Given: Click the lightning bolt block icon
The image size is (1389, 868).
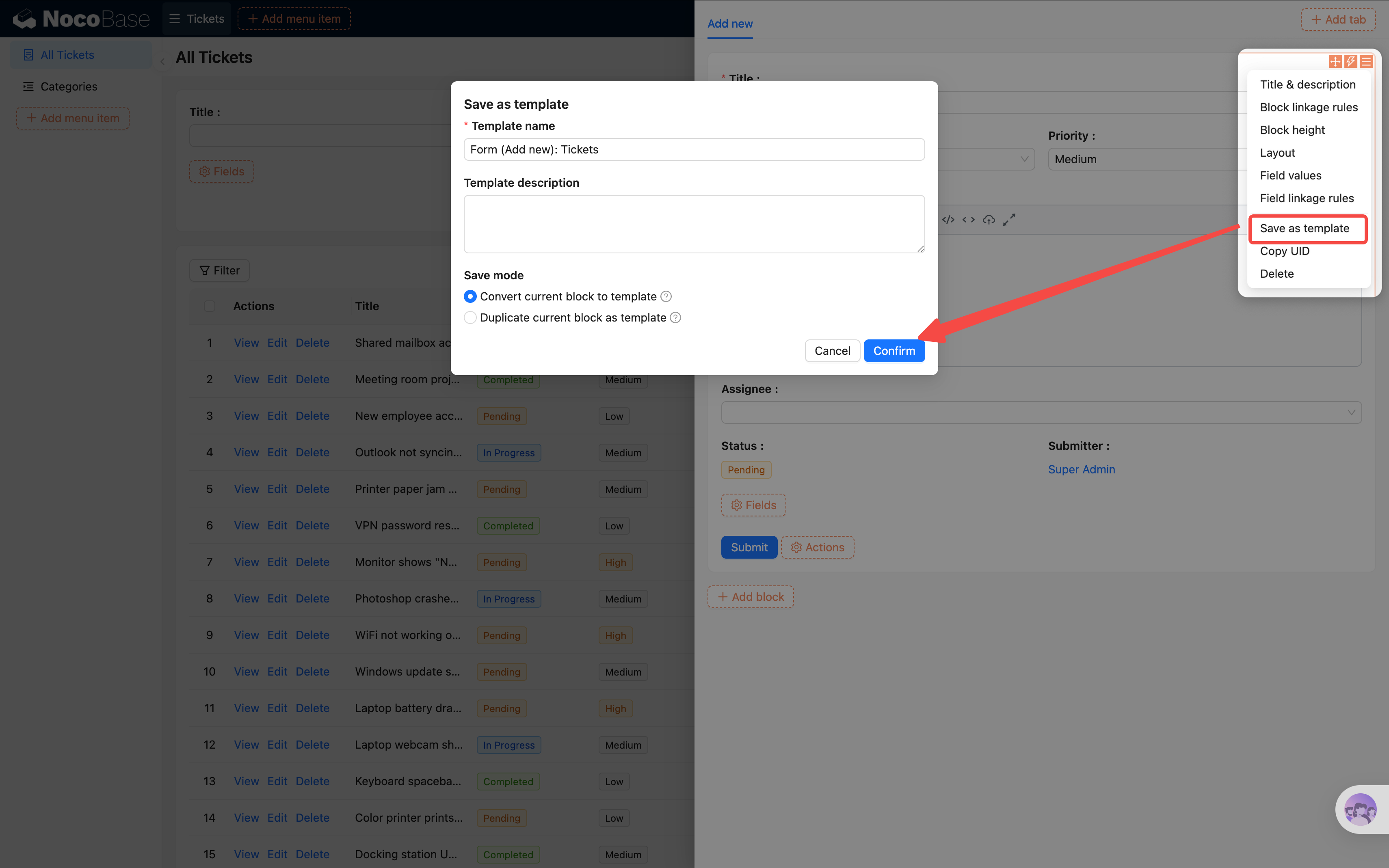Looking at the screenshot, I should 1350,61.
